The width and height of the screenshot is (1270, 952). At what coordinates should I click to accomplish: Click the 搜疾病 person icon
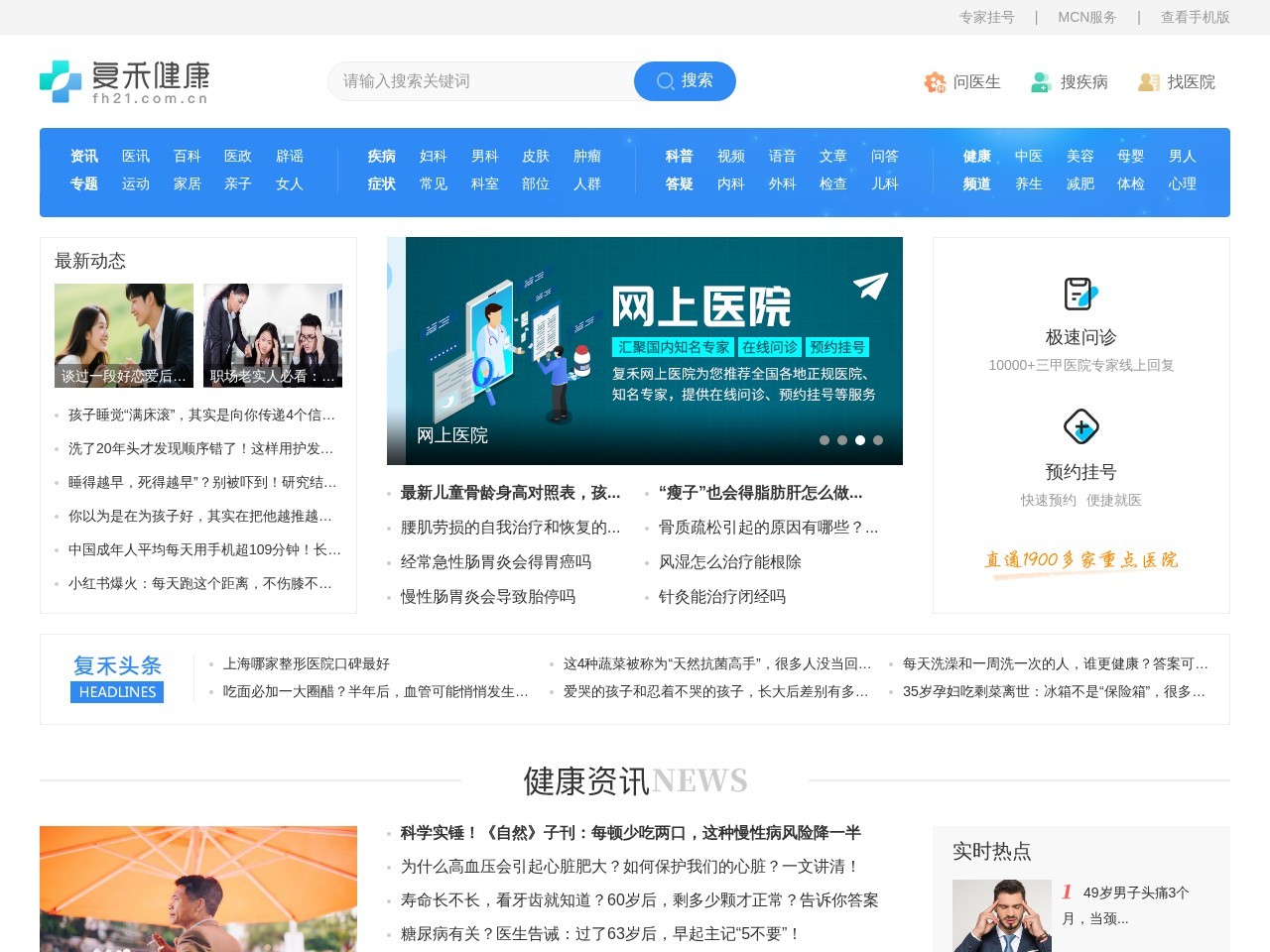[x=1041, y=82]
